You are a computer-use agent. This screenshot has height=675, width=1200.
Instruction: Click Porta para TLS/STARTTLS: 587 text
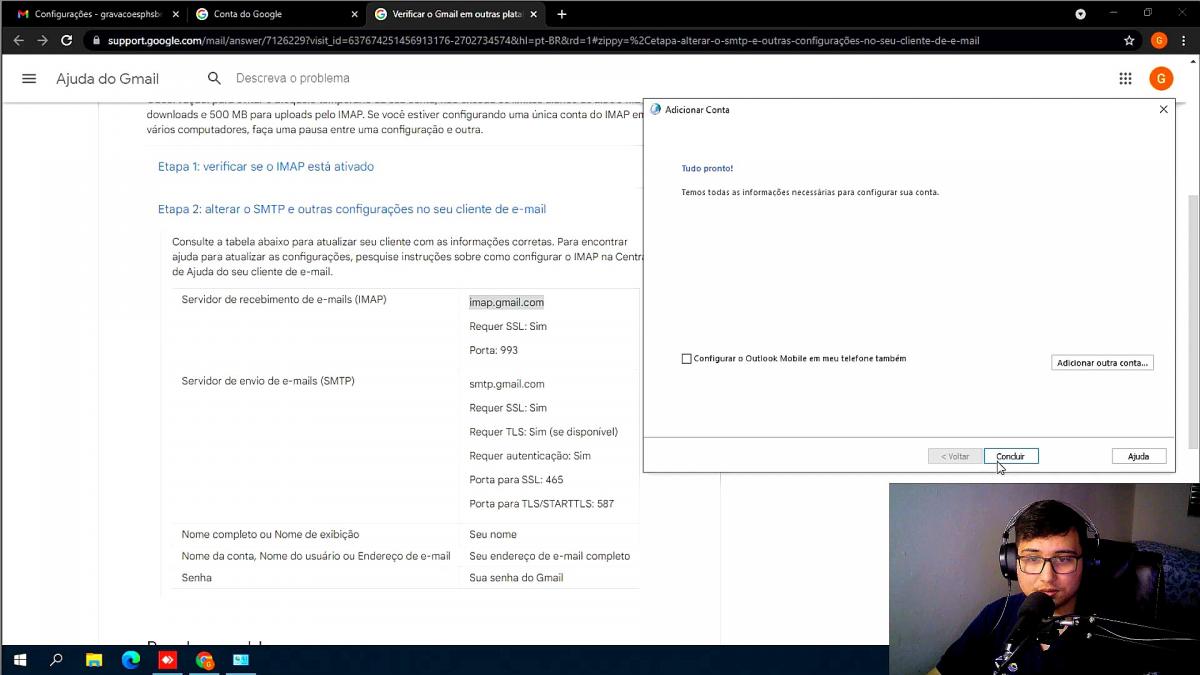tap(542, 504)
